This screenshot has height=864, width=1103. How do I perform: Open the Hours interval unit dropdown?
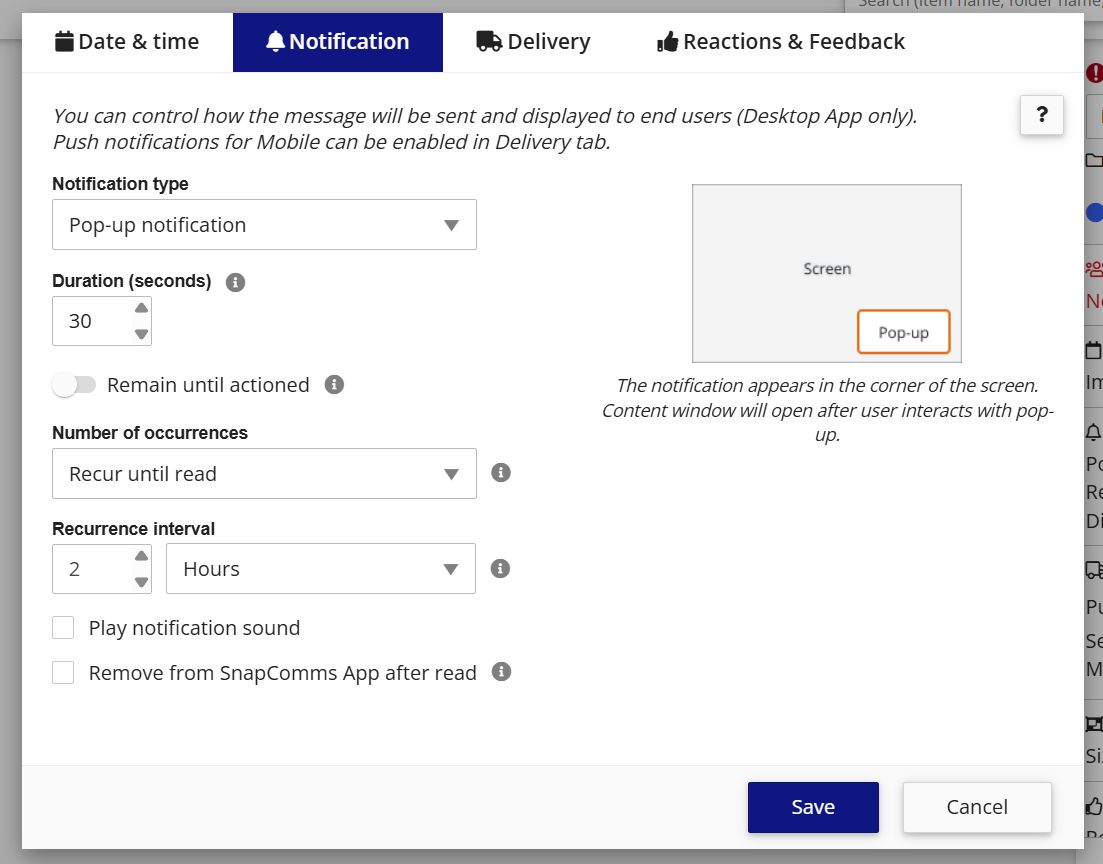point(320,568)
